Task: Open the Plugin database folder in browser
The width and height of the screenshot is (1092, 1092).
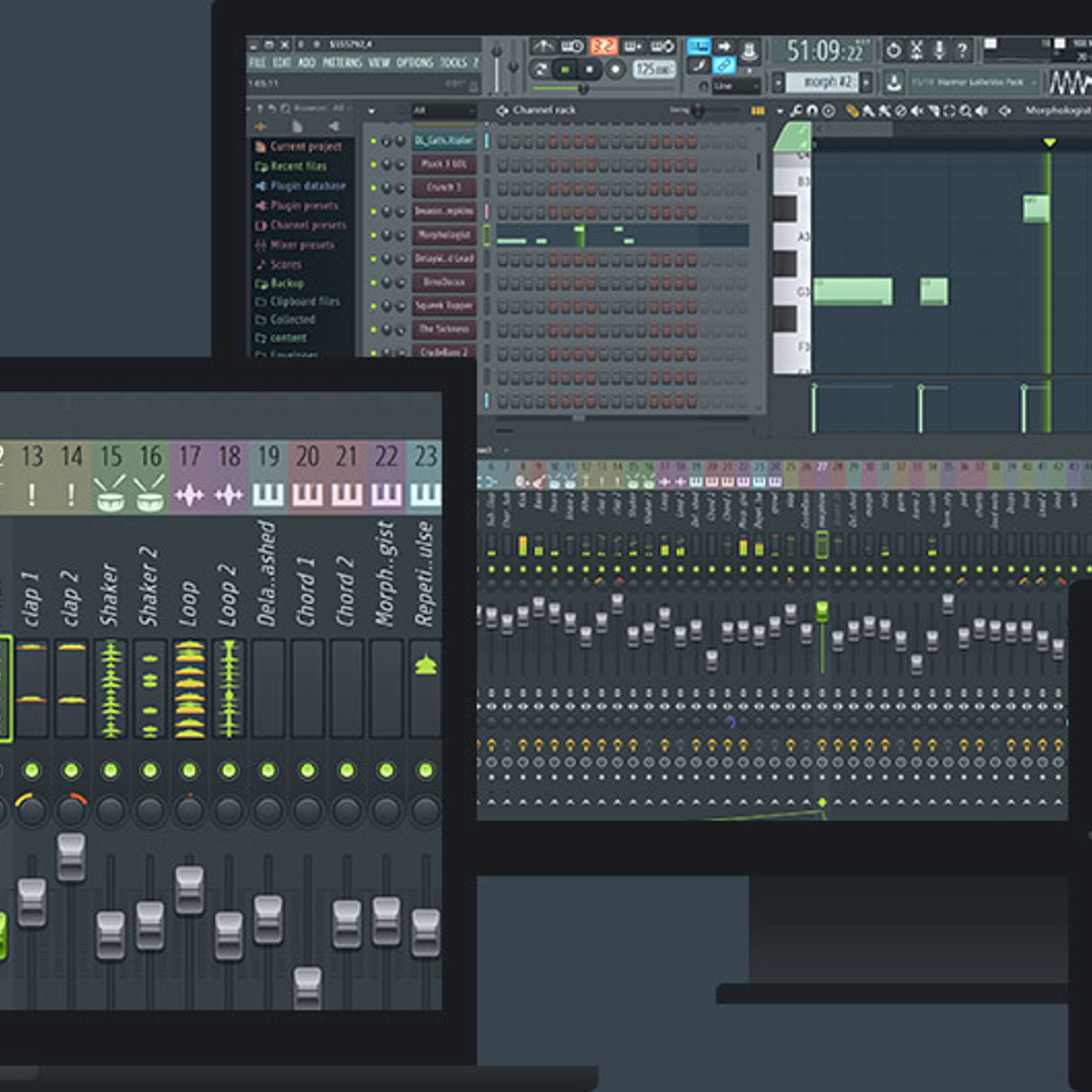Action: (x=307, y=186)
